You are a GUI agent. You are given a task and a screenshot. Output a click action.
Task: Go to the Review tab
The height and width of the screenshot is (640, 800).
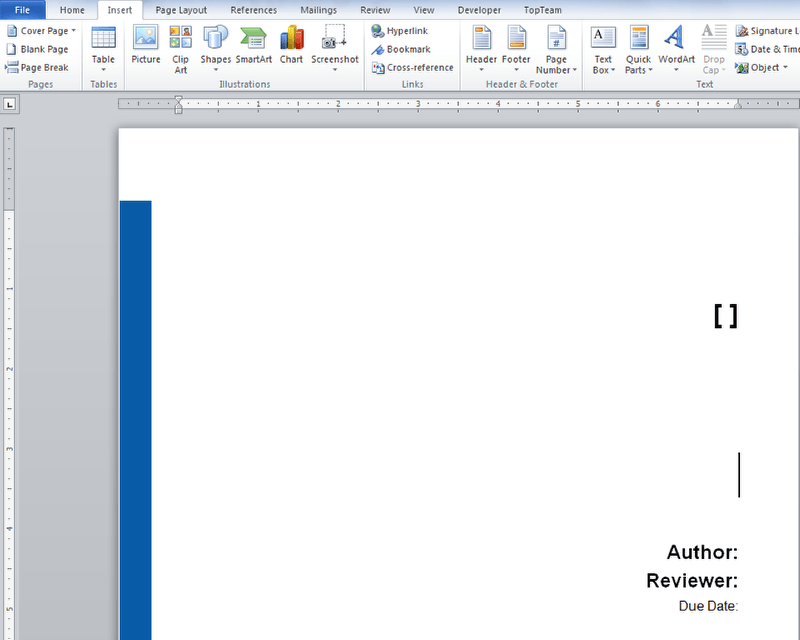[x=375, y=10]
